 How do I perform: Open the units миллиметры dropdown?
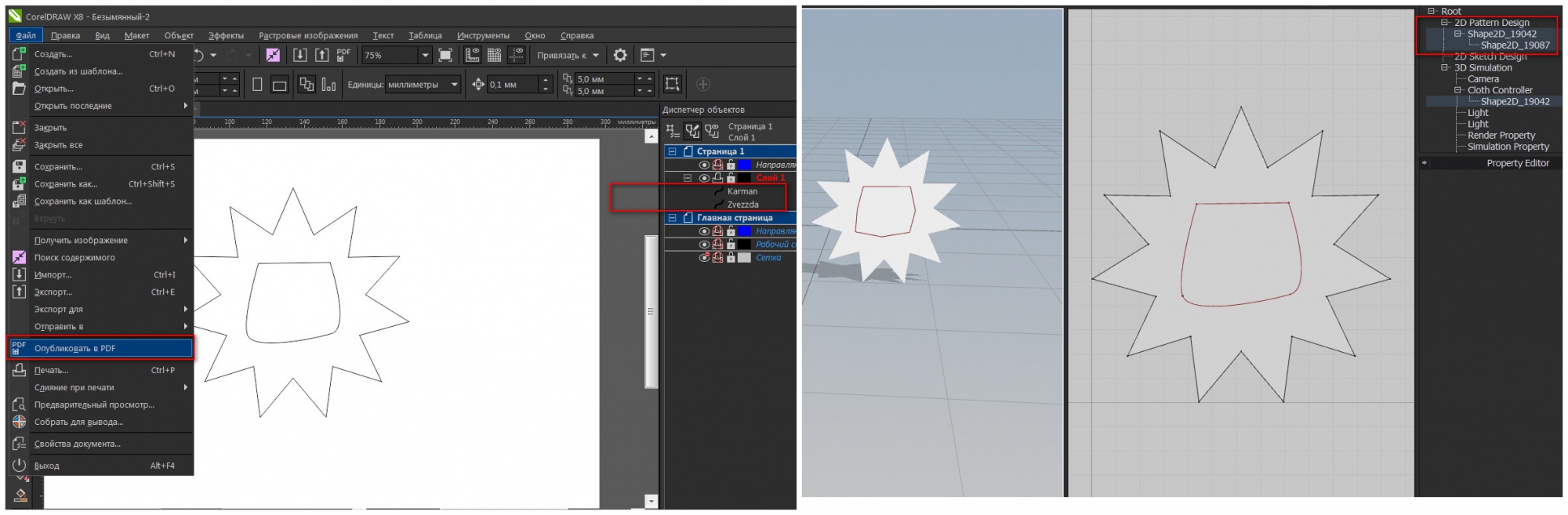point(455,85)
